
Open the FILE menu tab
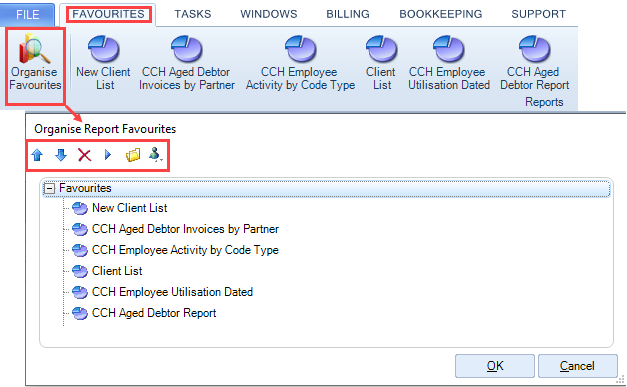point(27,14)
